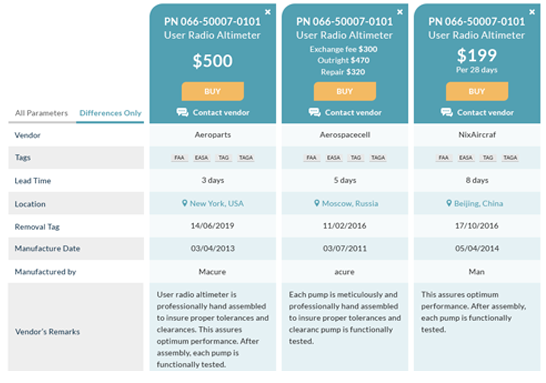This screenshot has width=546, height=383.
Task: Buy the $500 User Radio Altimeter
Action: pyautogui.click(x=212, y=91)
